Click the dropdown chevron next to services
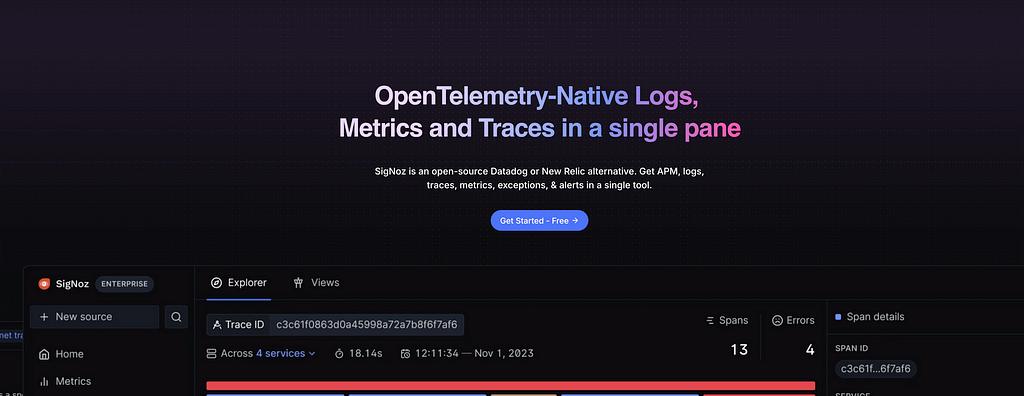Screen dimensions: 1024x396 (x=312, y=354)
